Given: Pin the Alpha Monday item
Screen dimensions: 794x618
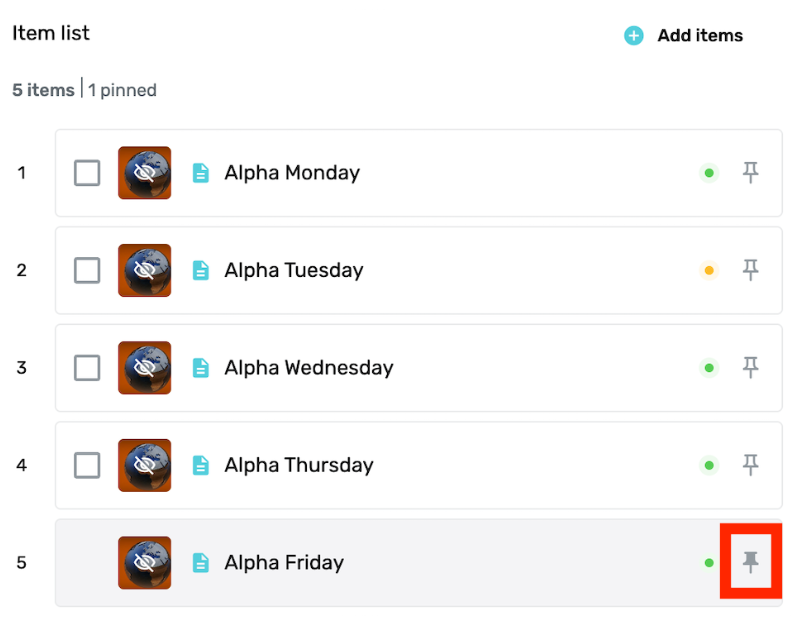Looking at the screenshot, I should pos(750,173).
